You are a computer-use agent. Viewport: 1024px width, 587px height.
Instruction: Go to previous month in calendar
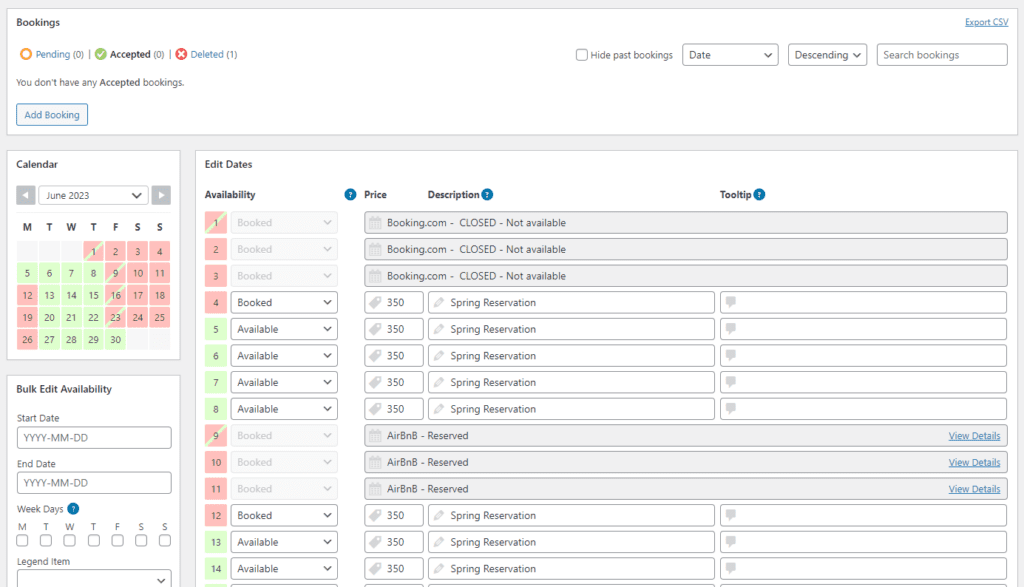pyautogui.click(x=26, y=195)
